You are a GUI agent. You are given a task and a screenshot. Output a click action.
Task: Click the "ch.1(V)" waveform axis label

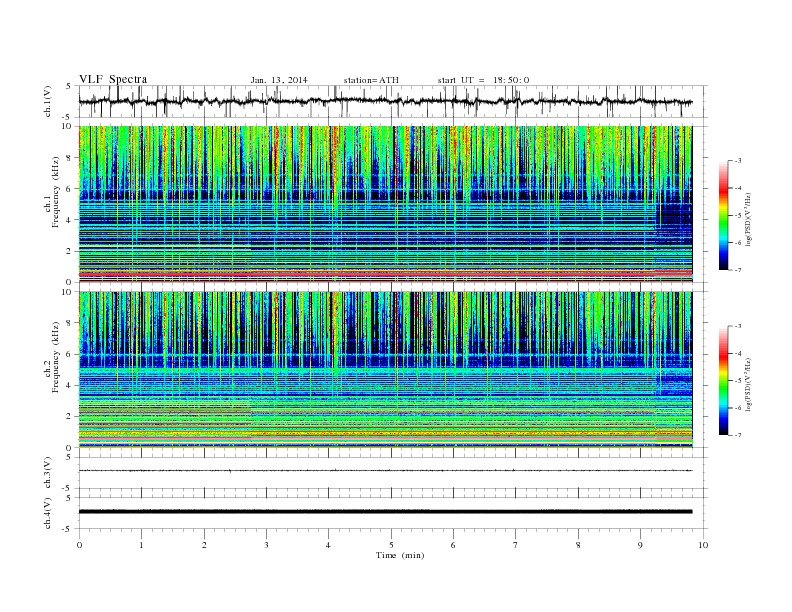[47, 101]
